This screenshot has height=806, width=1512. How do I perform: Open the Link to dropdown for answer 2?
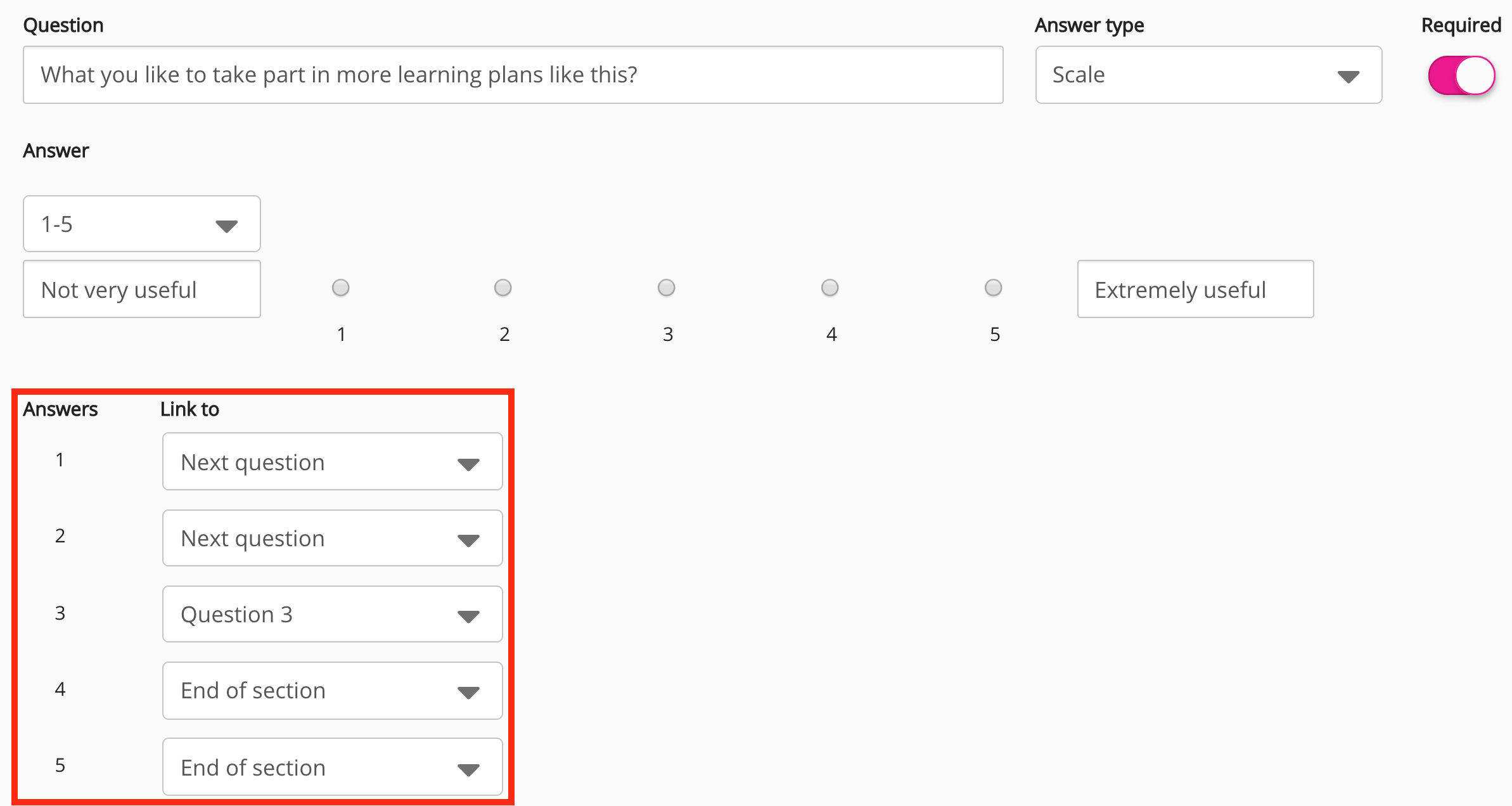(x=332, y=538)
